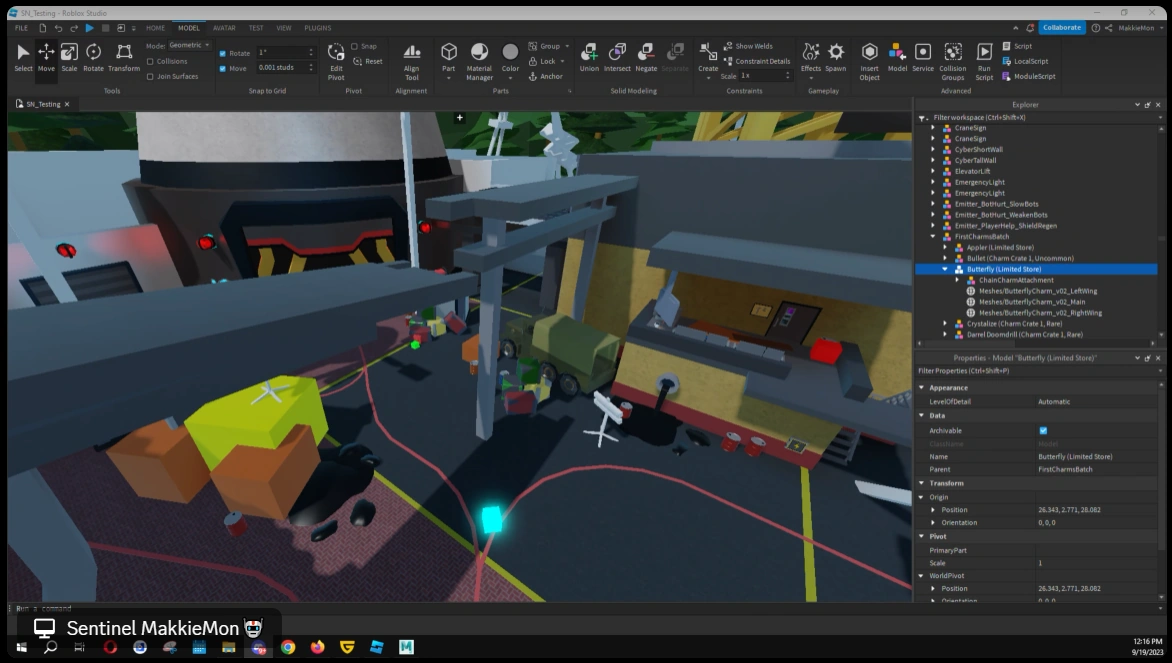Enable the Collisions checkbox
1172x663 pixels.
point(150,61)
